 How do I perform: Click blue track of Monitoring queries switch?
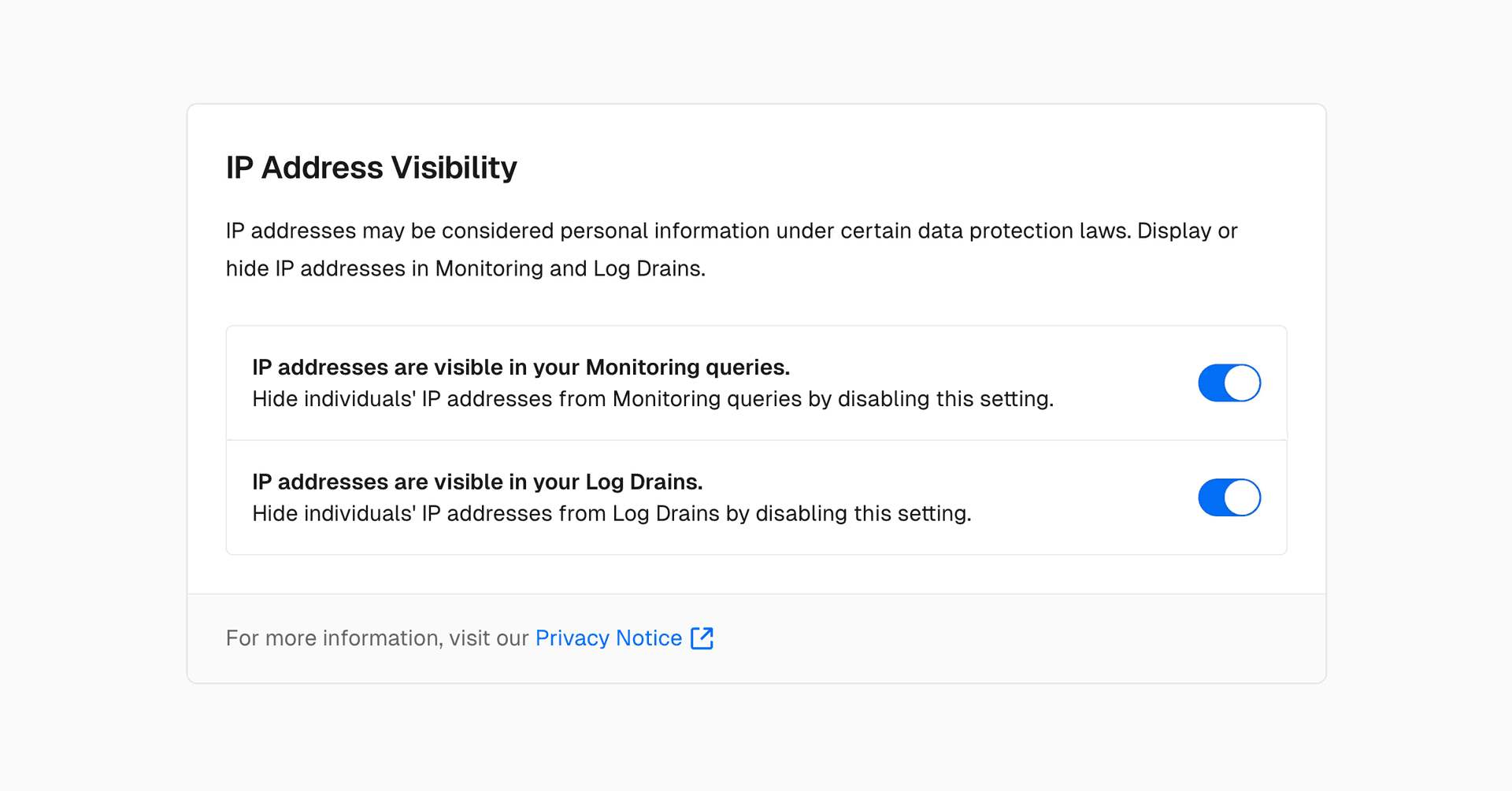[x=1211, y=383]
